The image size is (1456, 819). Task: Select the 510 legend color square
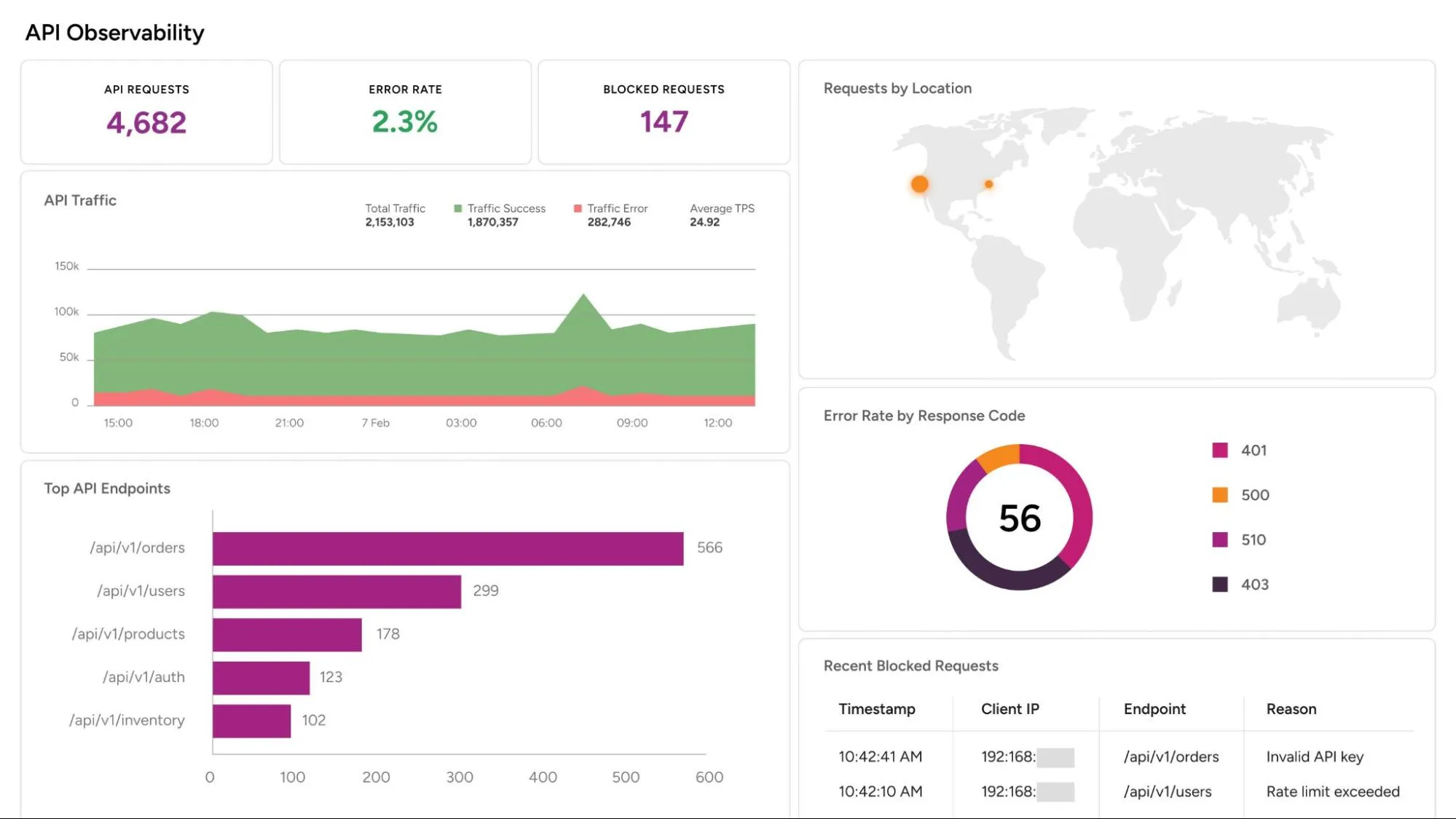click(1220, 539)
